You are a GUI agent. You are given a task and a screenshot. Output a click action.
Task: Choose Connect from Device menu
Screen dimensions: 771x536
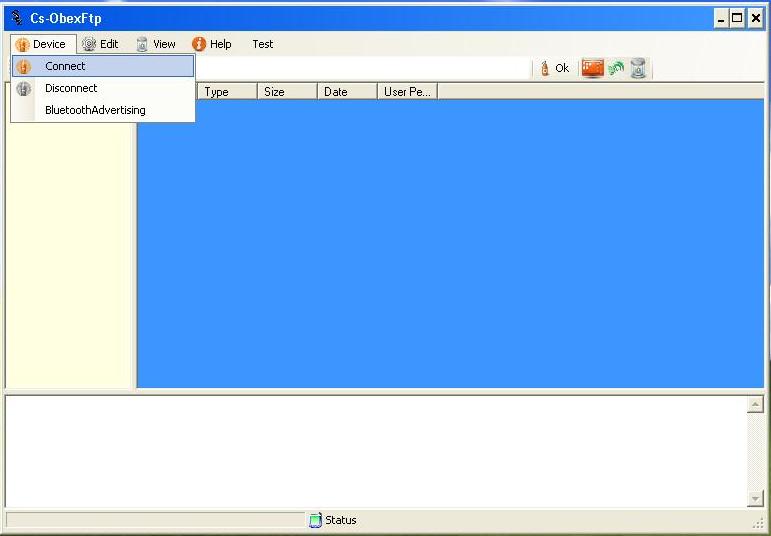click(103, 66)
